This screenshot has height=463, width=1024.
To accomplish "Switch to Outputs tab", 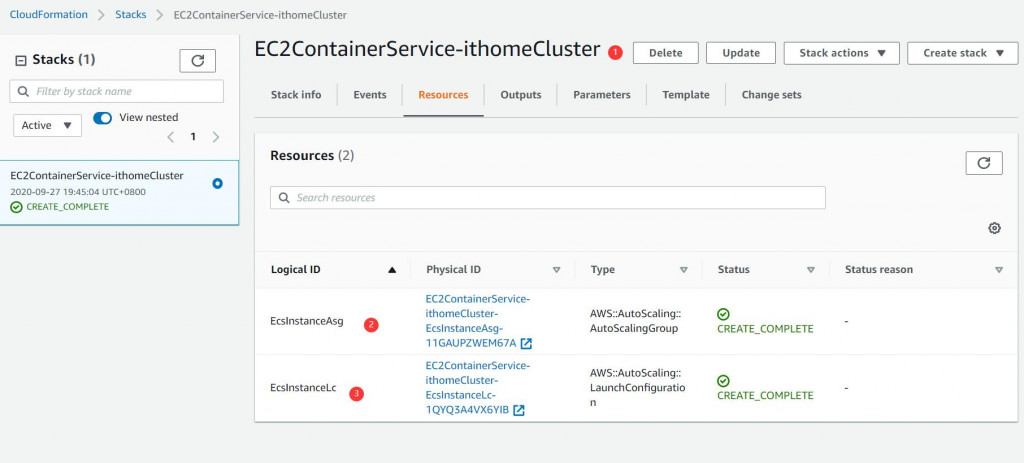I will 520,95.
